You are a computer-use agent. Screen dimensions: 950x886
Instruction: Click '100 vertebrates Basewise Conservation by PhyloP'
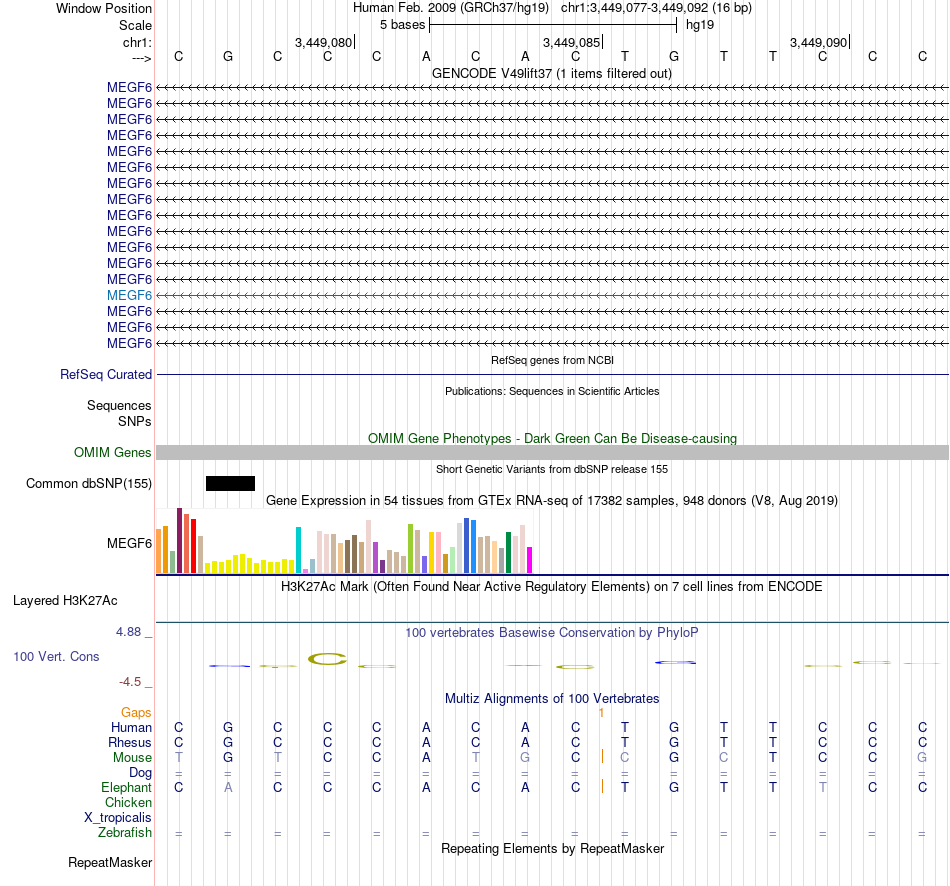click(552, 633)
